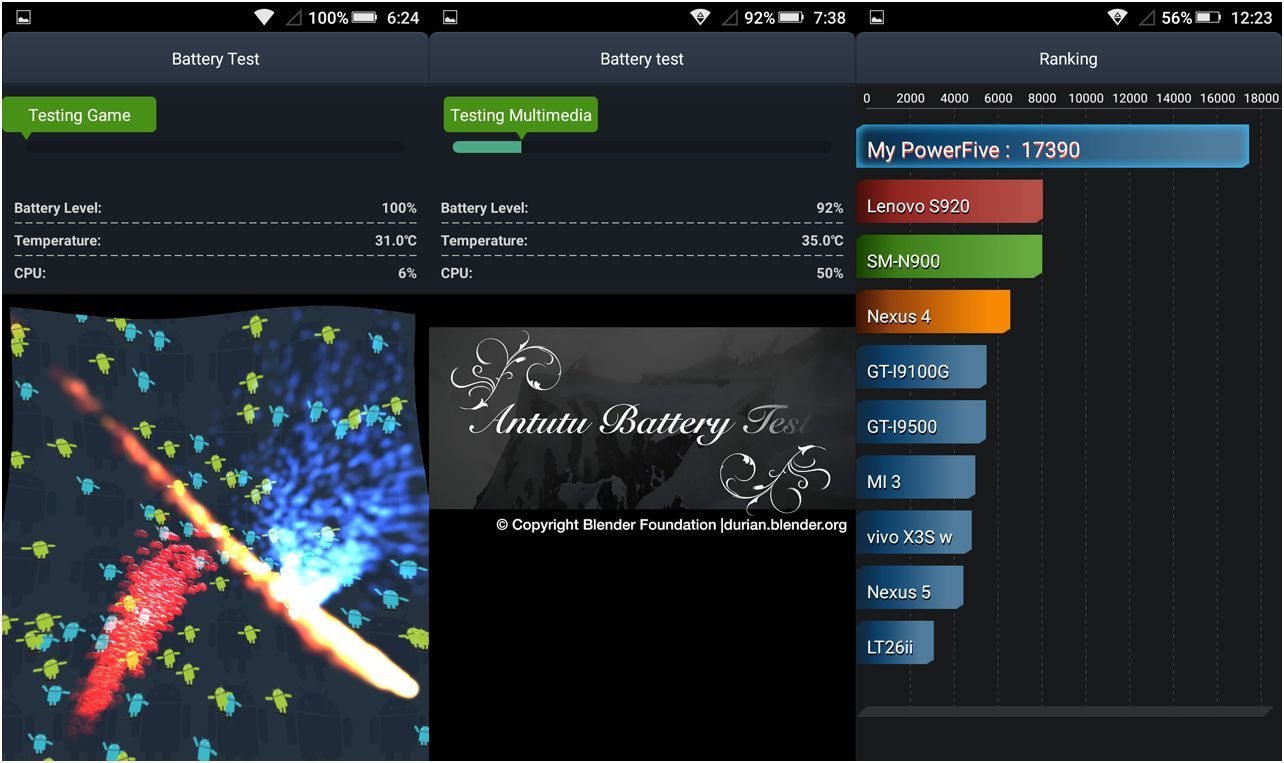The width and height of the screenshot is (1284, 763).
Task: Tap the battery icon showing 100%
Action: 365,18
